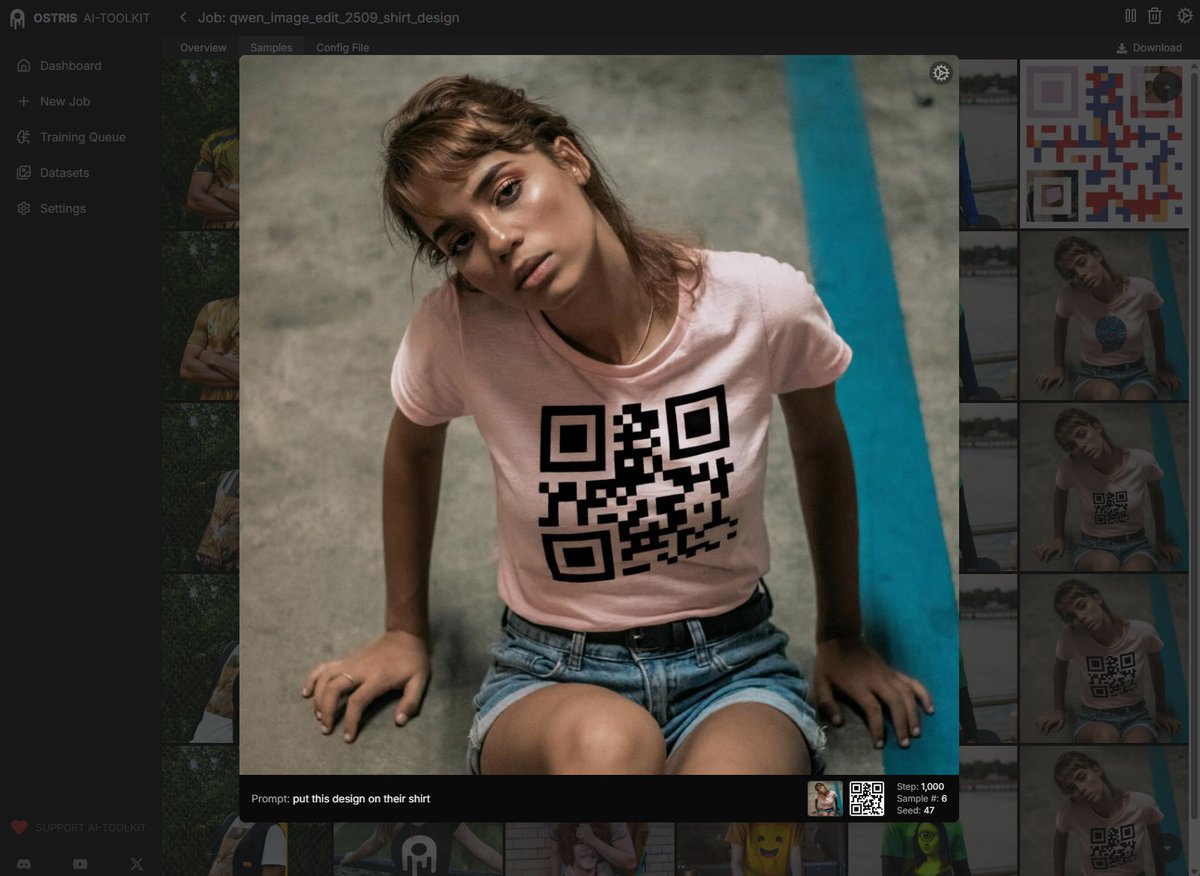Click the prompt text 'put this design on their shirt'

click(361, 799)
